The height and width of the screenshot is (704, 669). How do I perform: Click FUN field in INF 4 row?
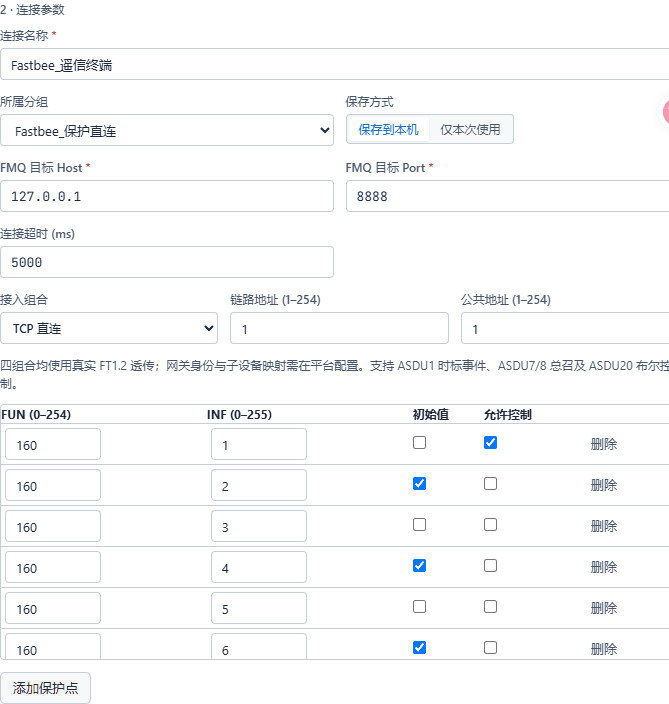click(x=53, y=567)
